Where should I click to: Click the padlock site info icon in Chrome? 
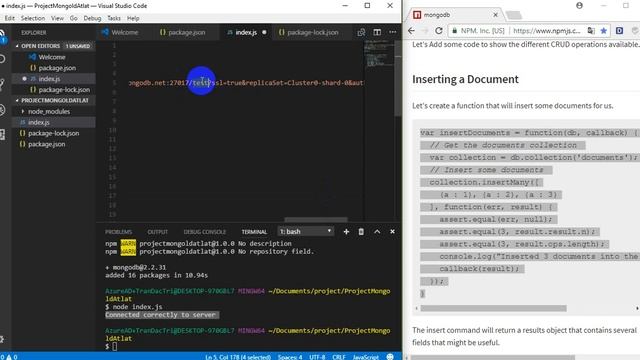tap(454, 31)
